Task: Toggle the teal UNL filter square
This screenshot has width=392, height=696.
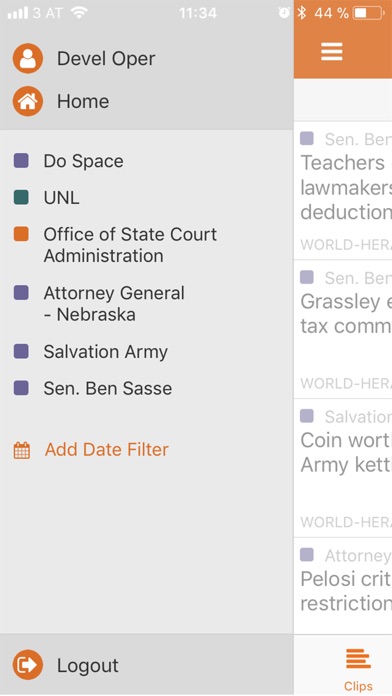Action: 21,197
